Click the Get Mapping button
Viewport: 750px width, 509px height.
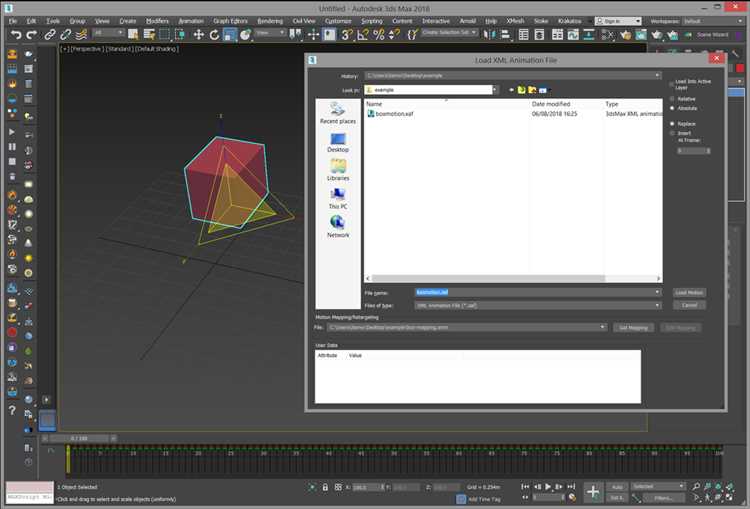(x=633, y=328)
